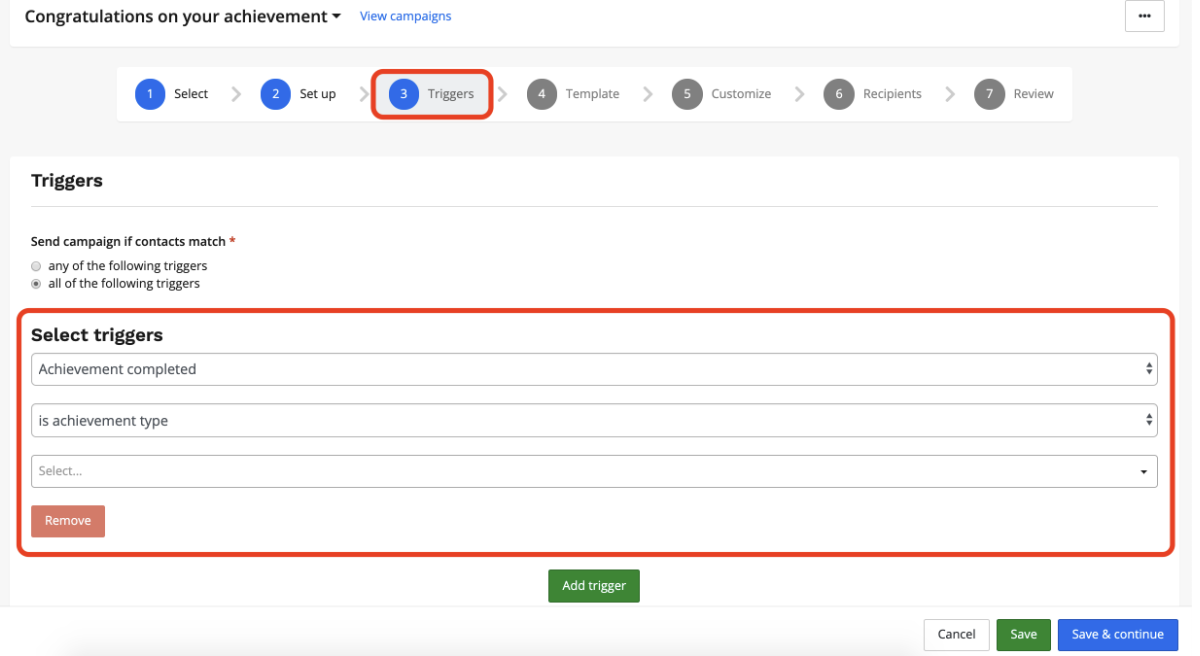1200x656 pixels.
Task: Select 'any of the following triggers' radio
Action: coord(37,266)
